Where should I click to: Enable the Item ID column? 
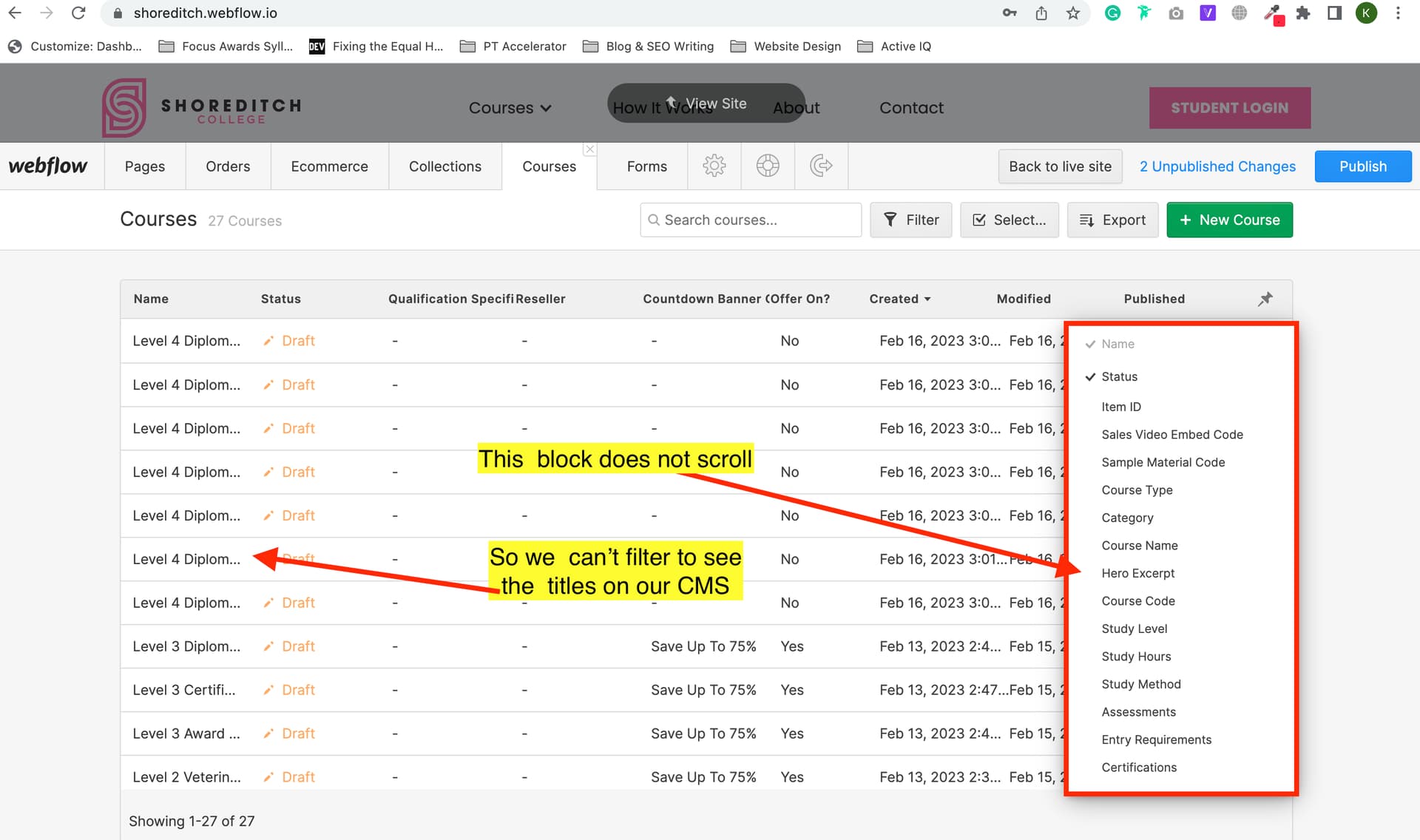1120,407
